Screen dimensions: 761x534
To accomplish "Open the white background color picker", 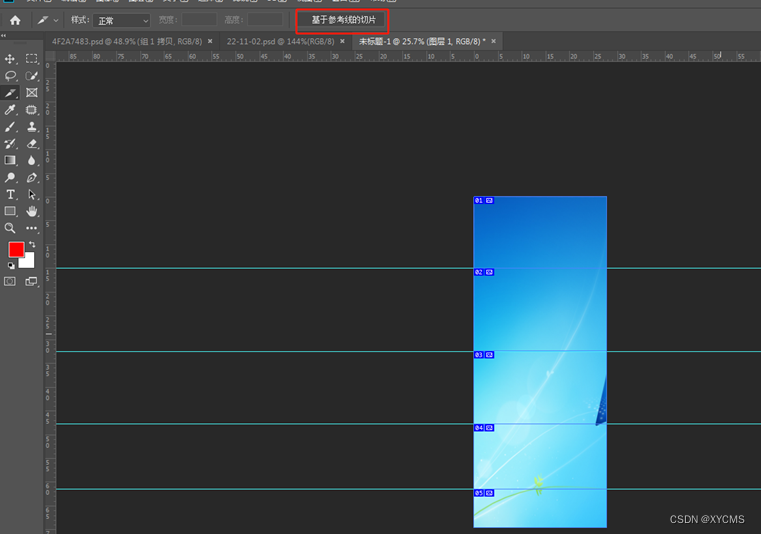I will coord(28,262).
